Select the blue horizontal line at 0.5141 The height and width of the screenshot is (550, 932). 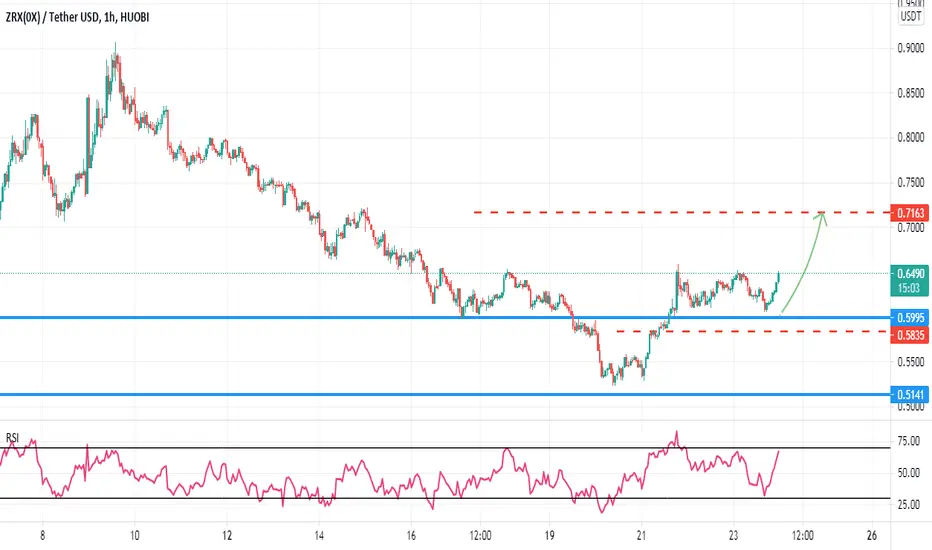[445, 394]
